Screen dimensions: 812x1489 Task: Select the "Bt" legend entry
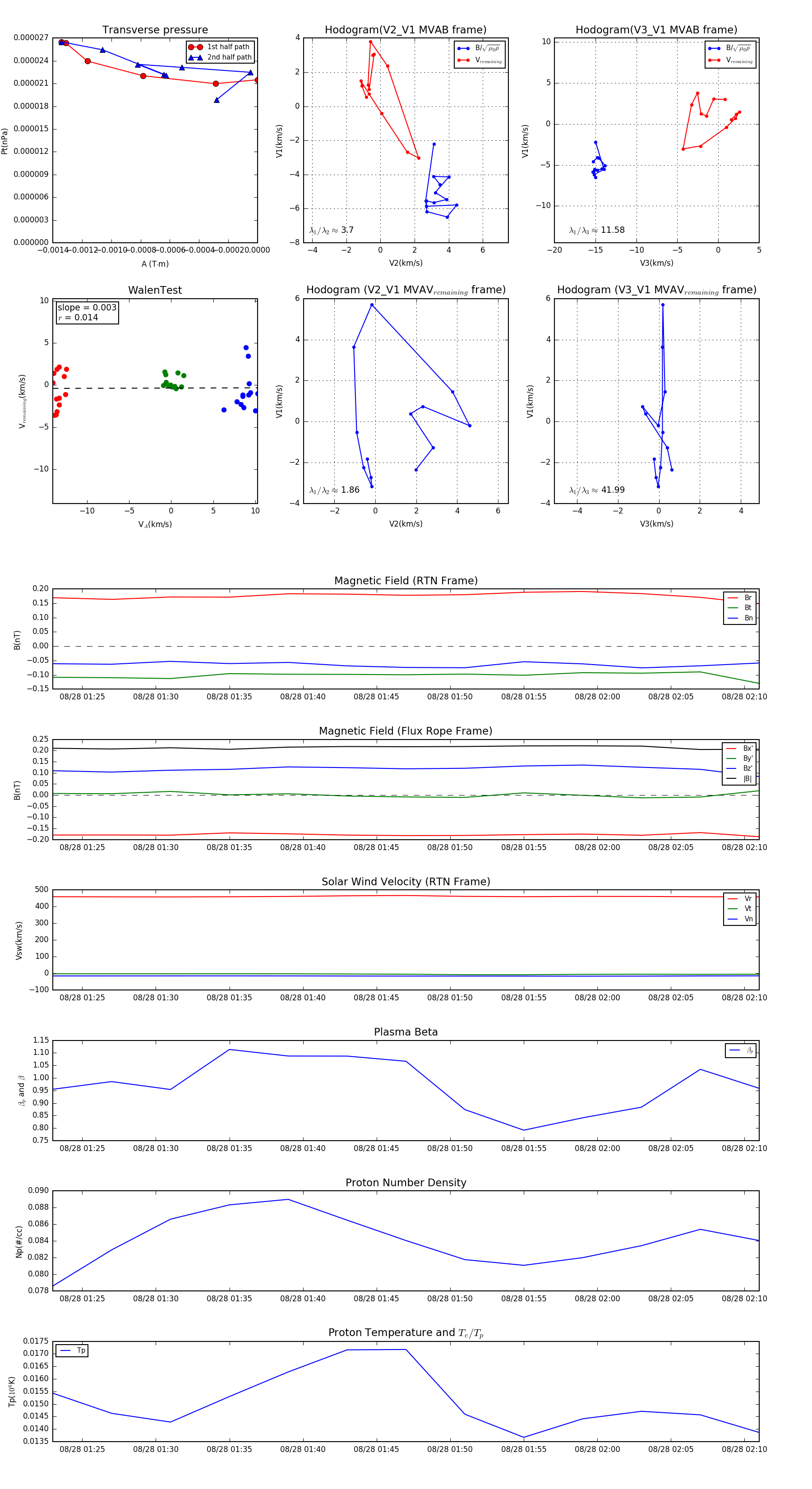[740, 607]
